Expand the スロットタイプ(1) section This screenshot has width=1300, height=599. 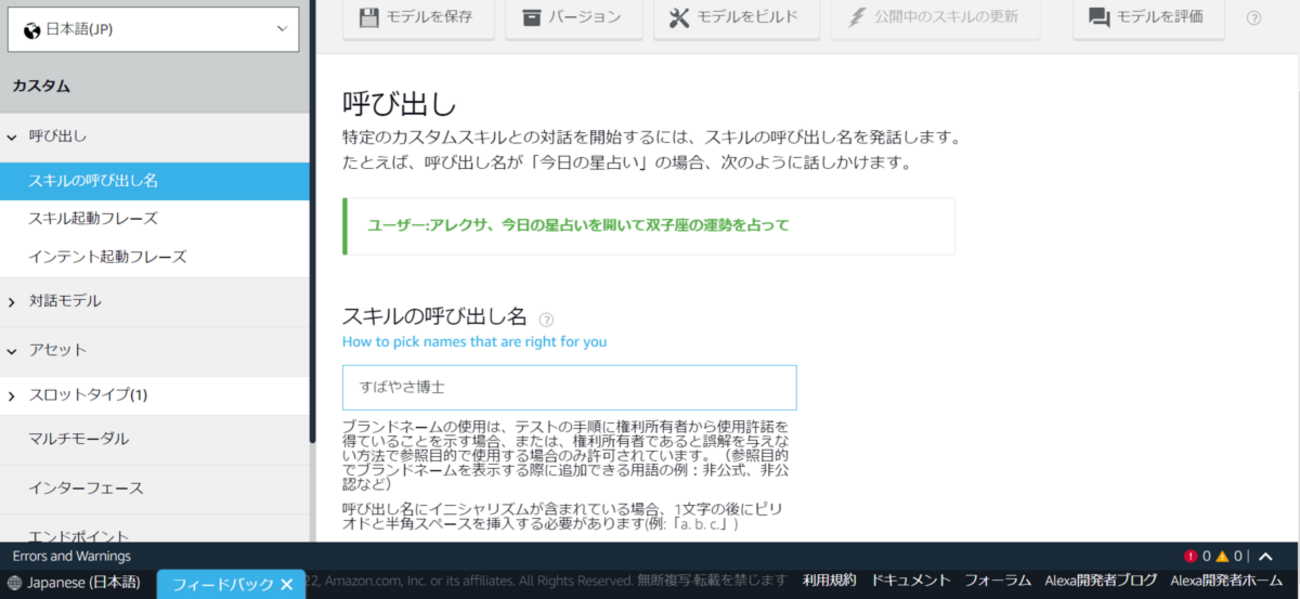click(x=12, y=396)
